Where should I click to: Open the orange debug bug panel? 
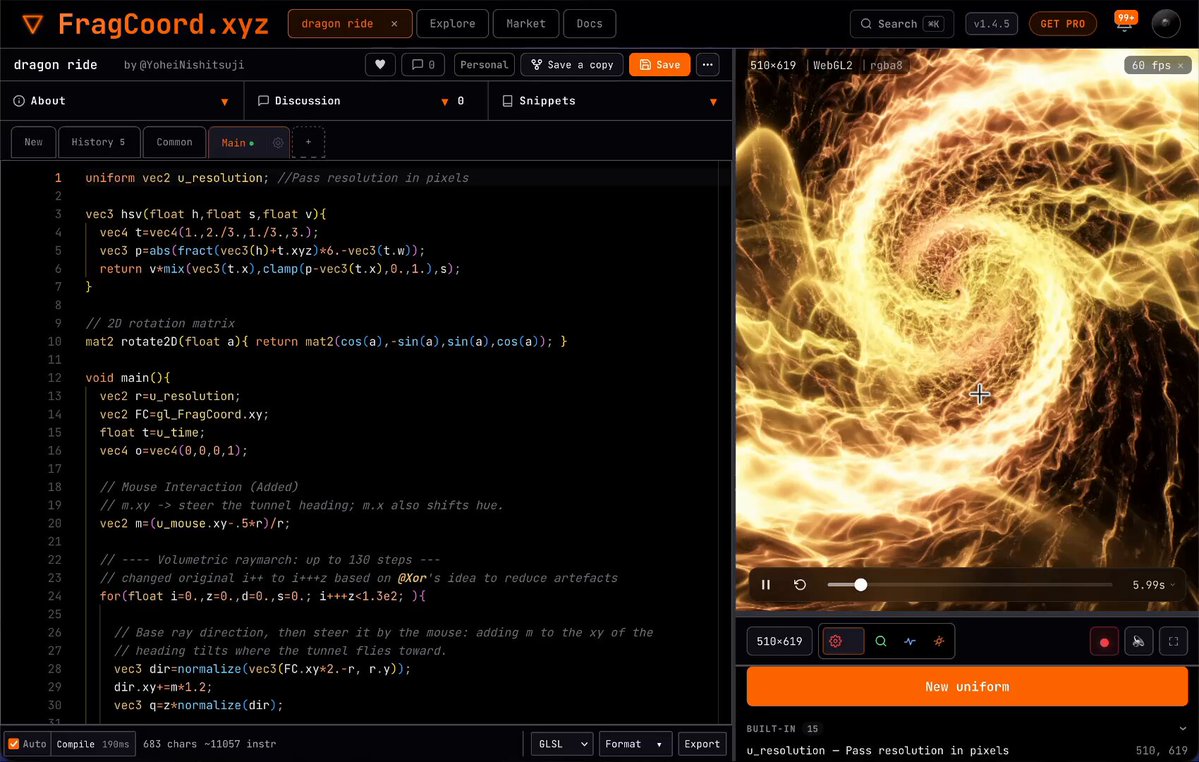[x=939, y=641]
